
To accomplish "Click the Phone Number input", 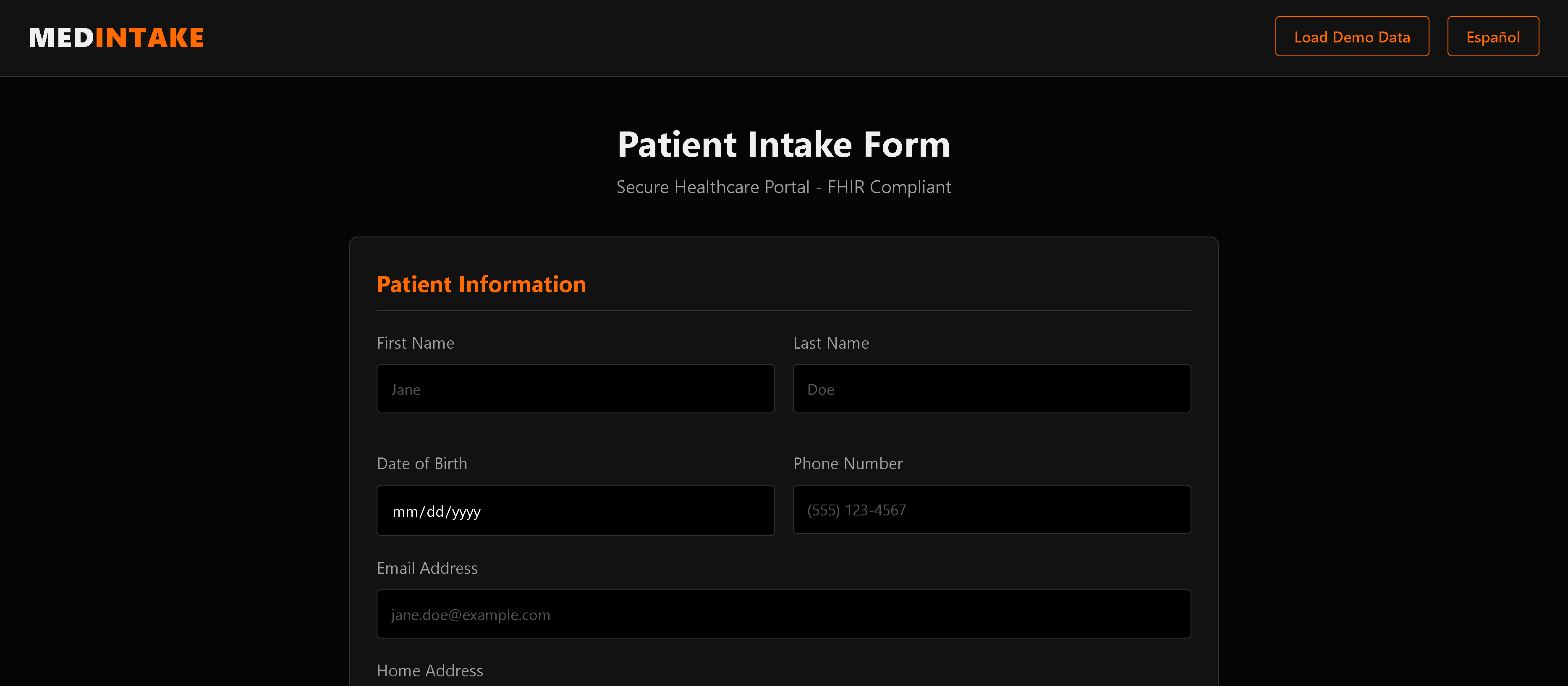I will [x=992, y=509].
